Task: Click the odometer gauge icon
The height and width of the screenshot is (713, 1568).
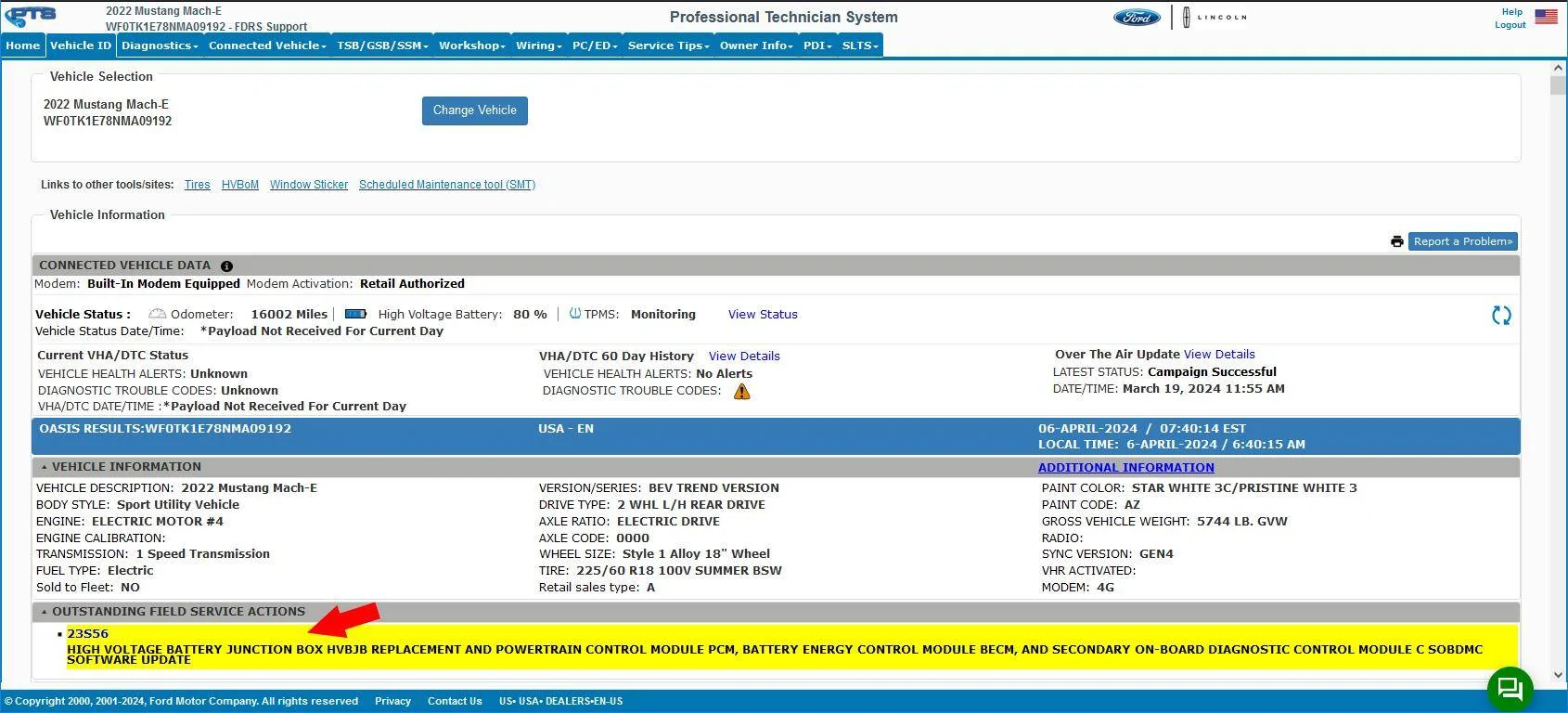Action: tap(157, 314)
